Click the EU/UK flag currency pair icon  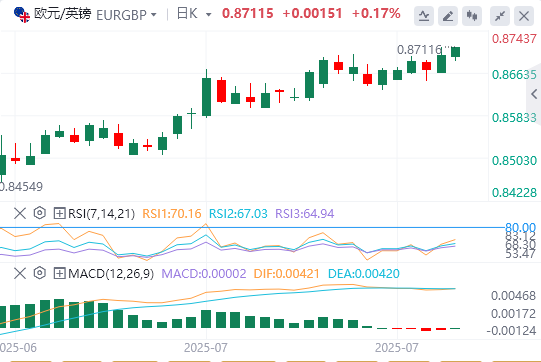pos(22,14)
